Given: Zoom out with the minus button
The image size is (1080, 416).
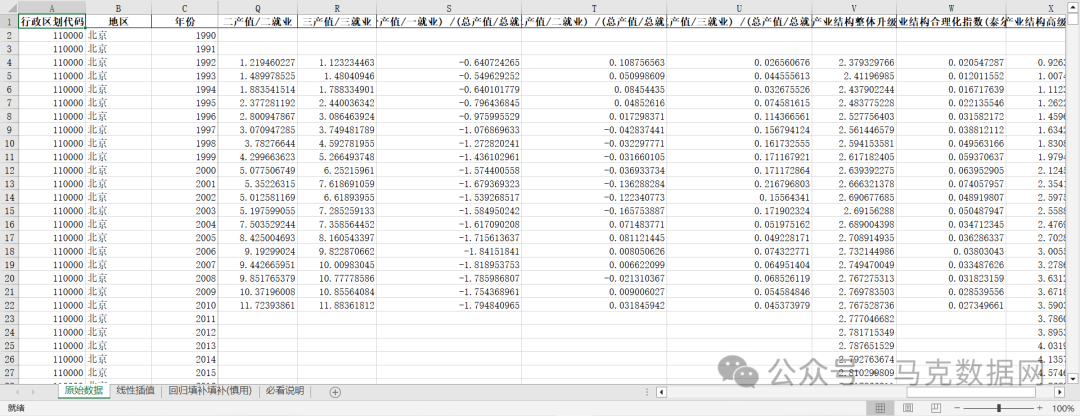Looking at the screenshot, I should point(957,408).
